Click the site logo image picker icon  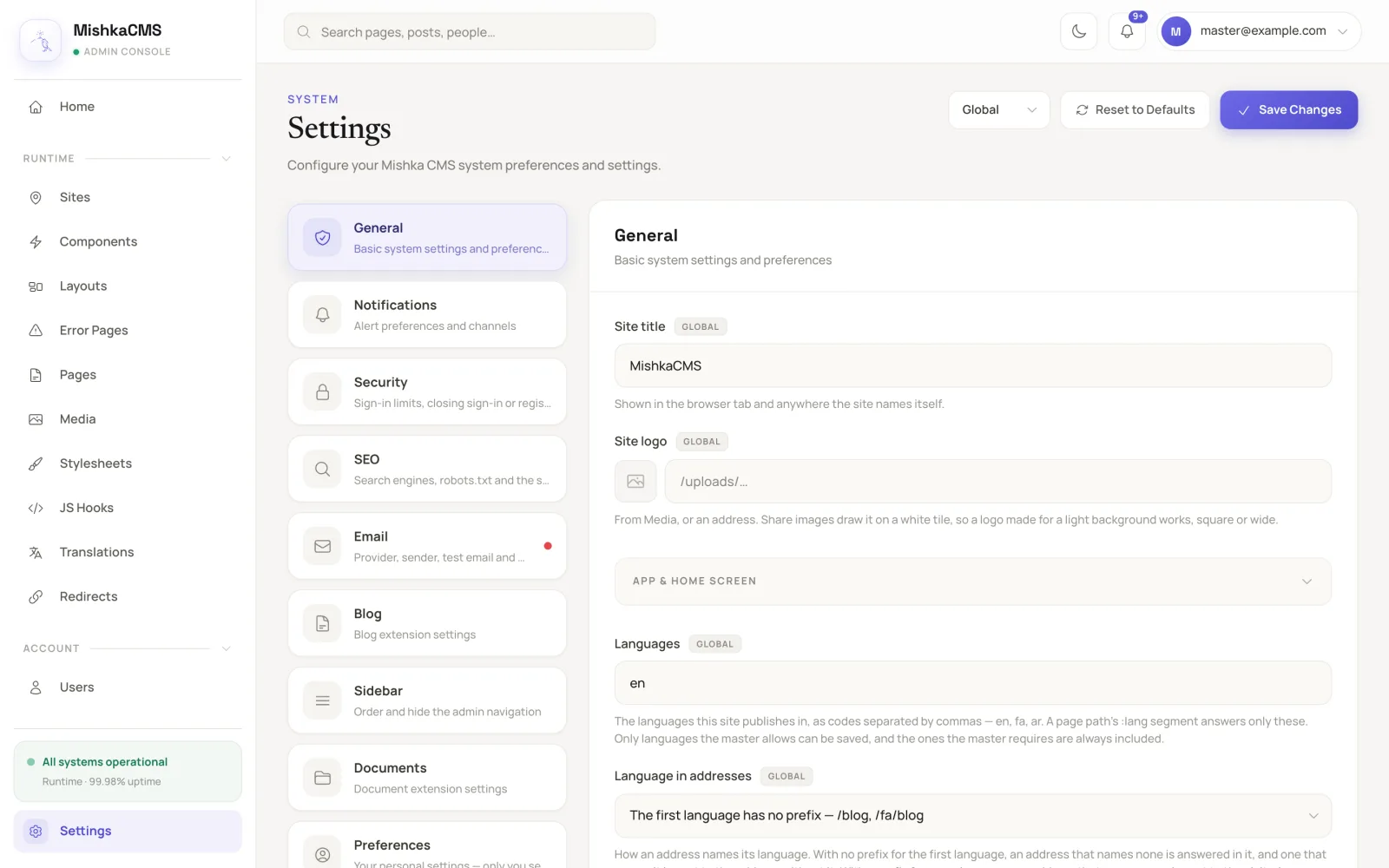point(635,481)
